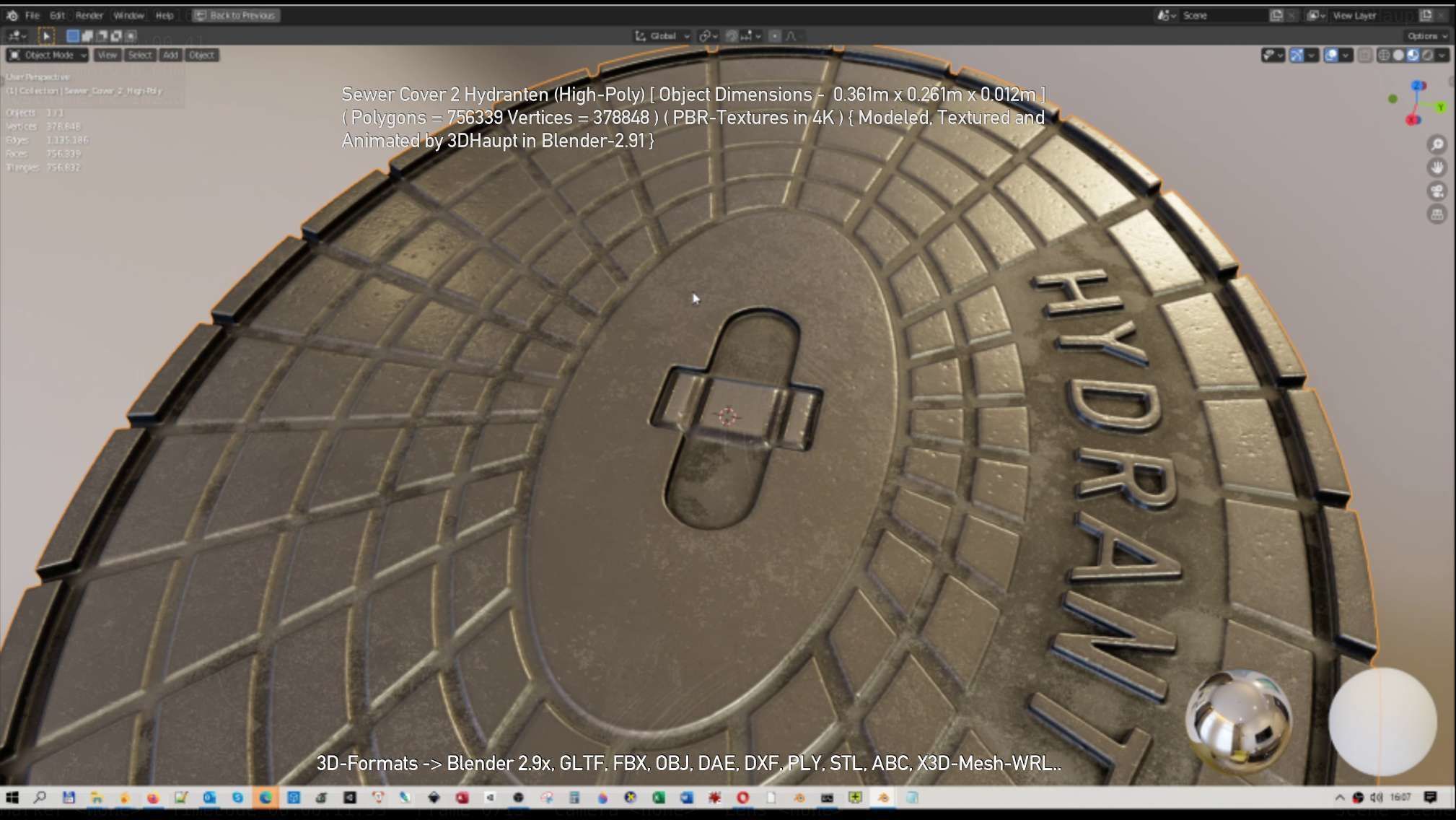The image size is (1456, 820).
Task: Choose the Extend selection mode icon
Action: click(x=87, y=35)
